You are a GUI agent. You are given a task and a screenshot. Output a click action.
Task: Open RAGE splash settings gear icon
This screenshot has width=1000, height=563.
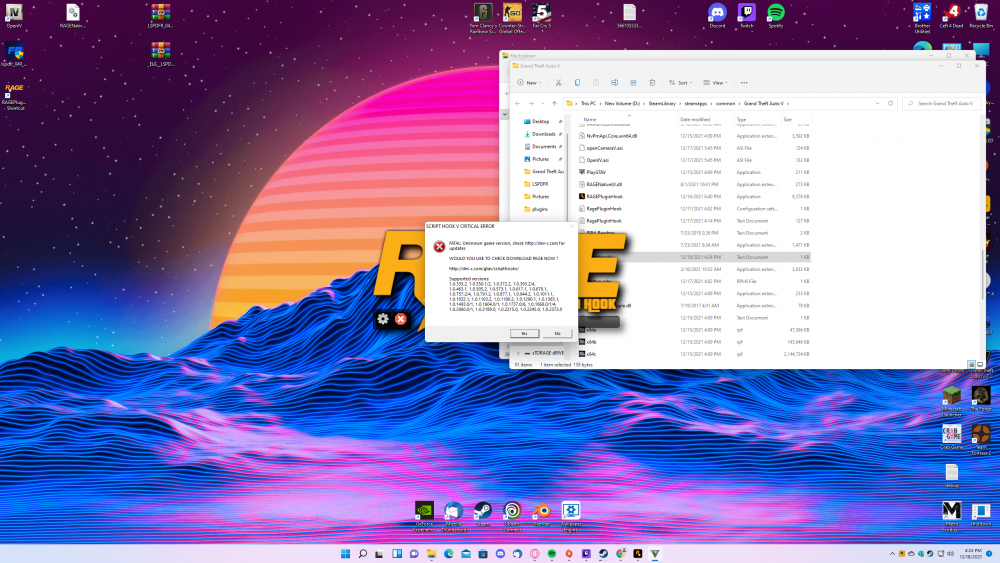382,319
